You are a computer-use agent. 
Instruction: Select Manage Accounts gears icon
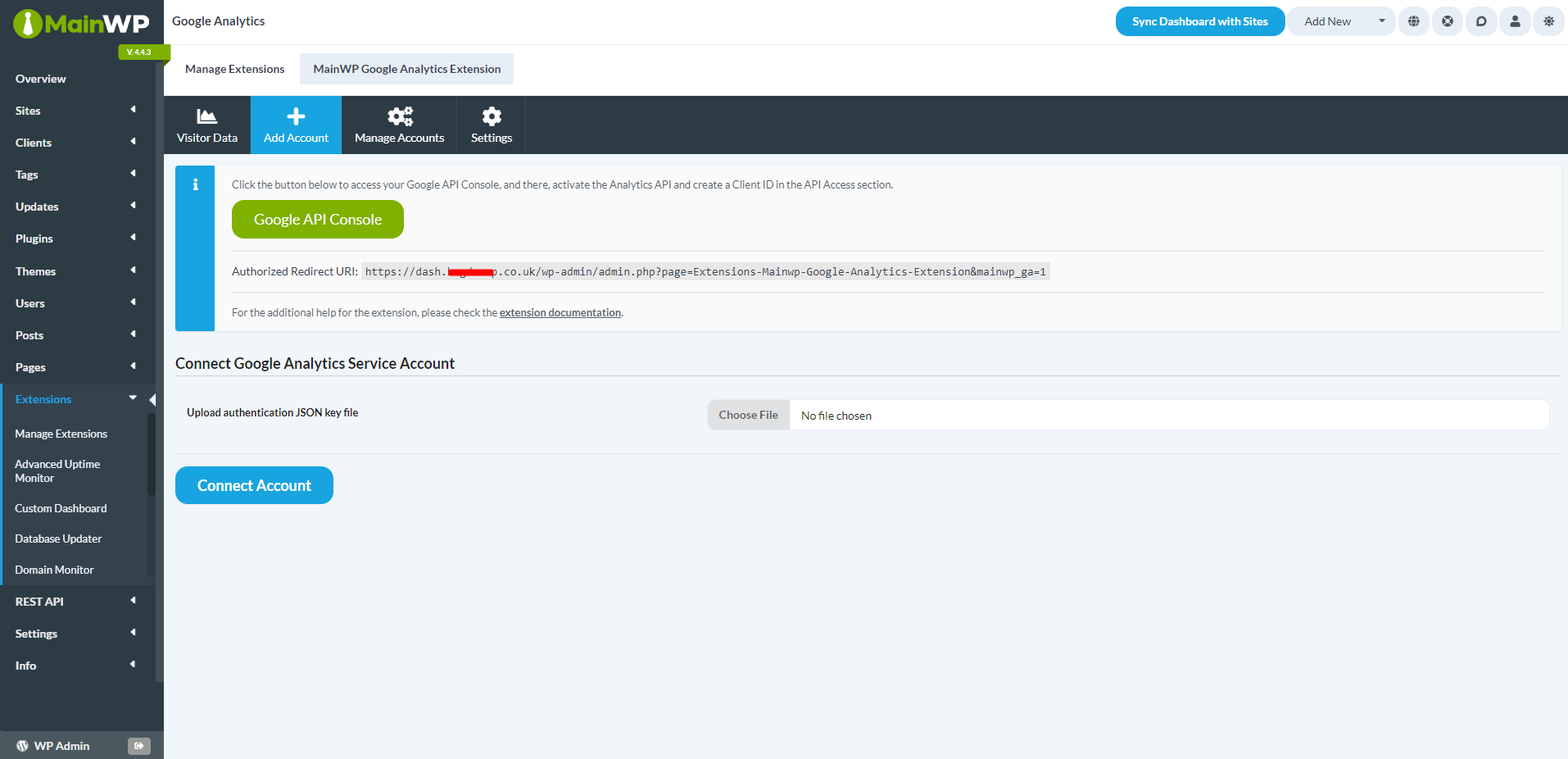coord(400,116)
